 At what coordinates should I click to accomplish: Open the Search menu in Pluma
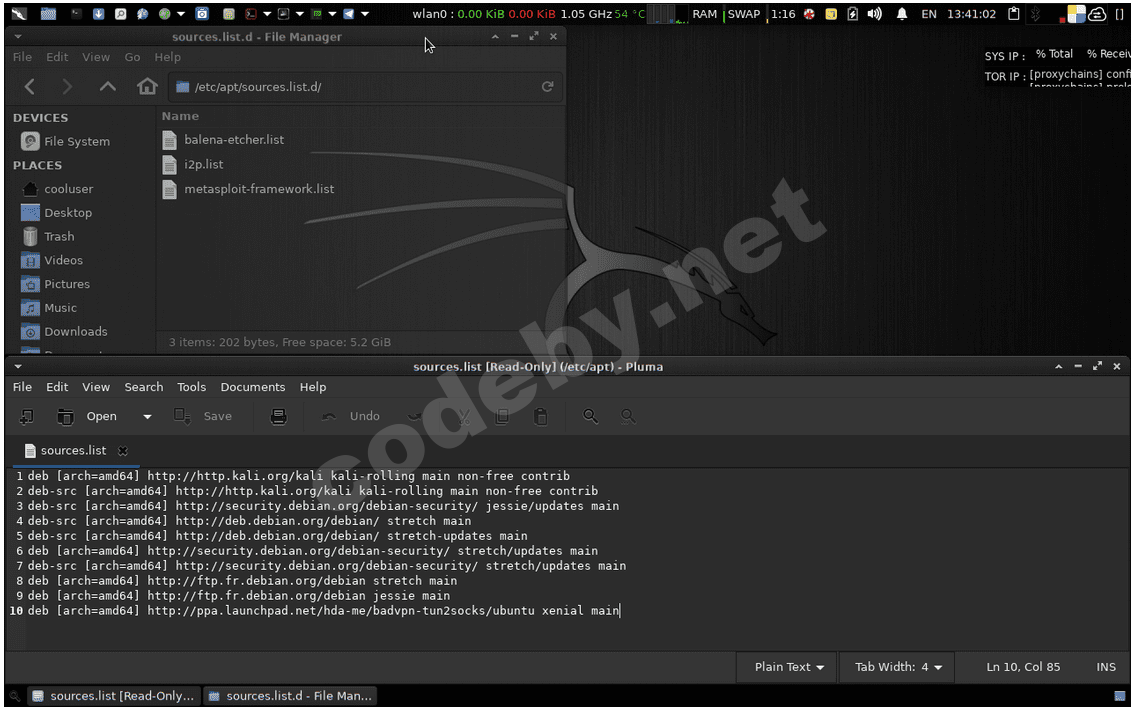tap(144, 387)
